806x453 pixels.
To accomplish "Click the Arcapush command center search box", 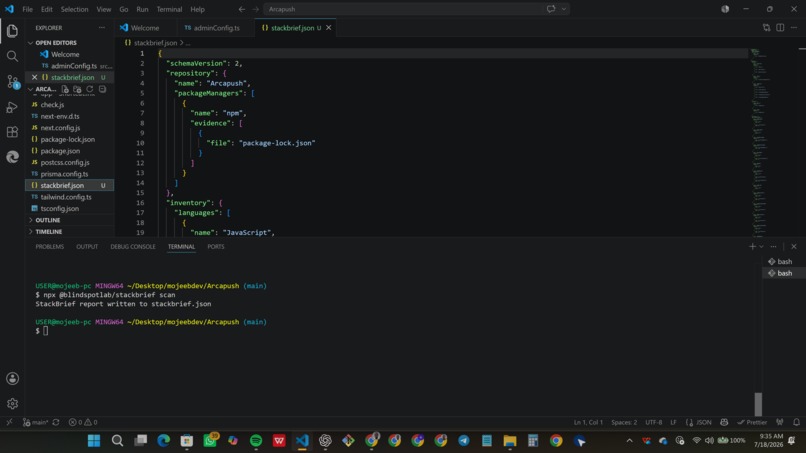I will [404, 9].
